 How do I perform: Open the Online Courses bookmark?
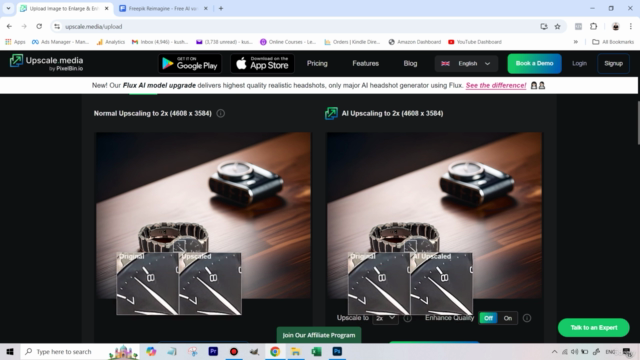pyautogui.click(x=288, y=42)
